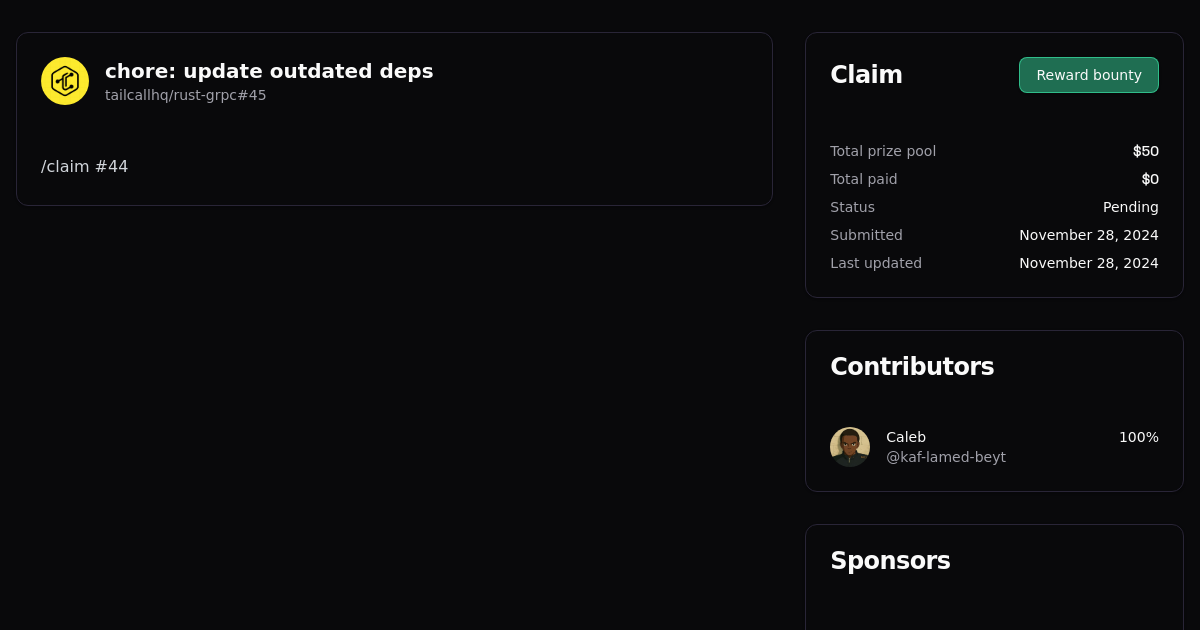Select the Submitted date November 28, 2024
This screenshot has height=630, width=1200.
(1088, 235)
